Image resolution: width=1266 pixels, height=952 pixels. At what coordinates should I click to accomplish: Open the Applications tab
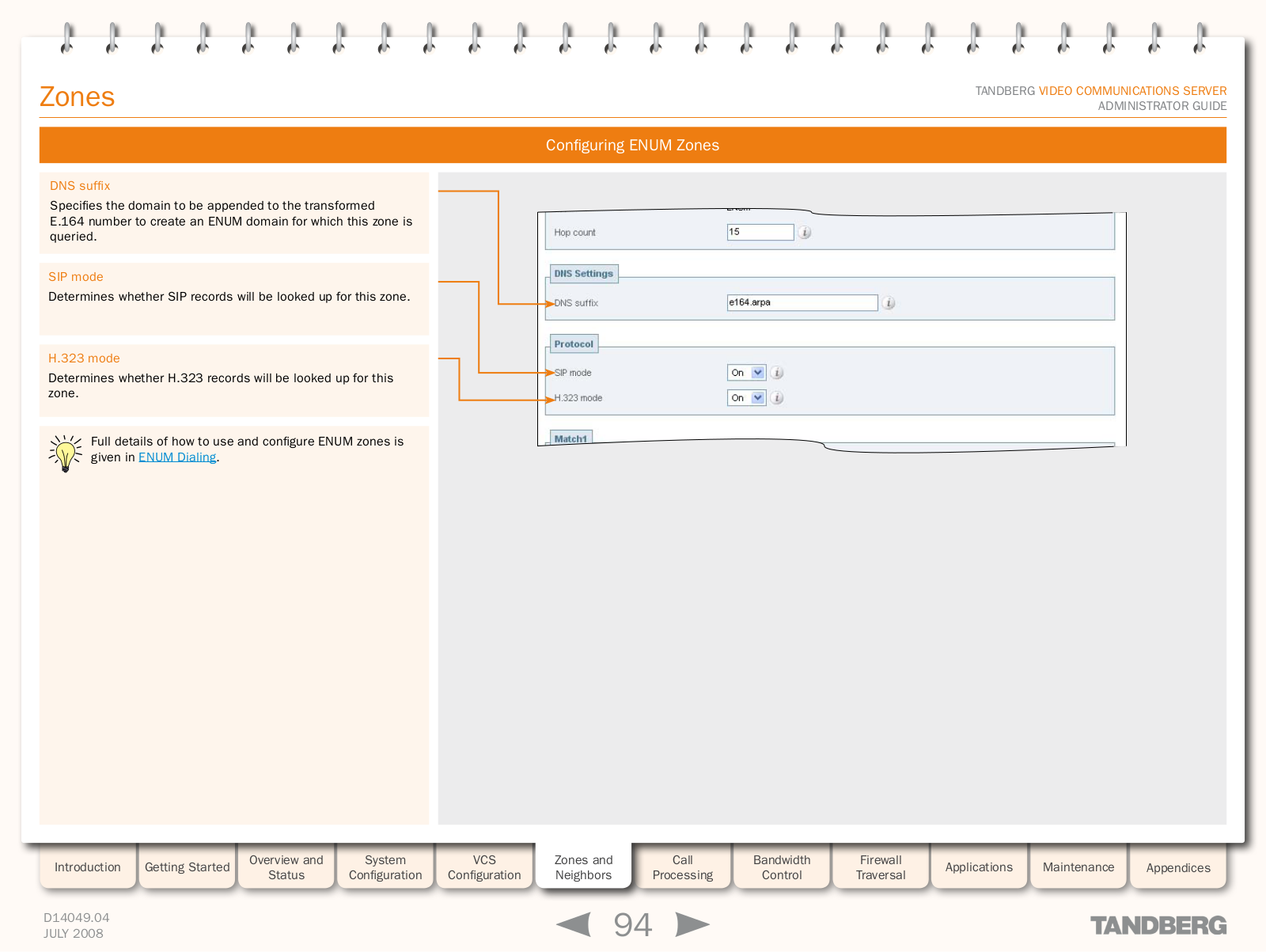click(x=979, y=867)
